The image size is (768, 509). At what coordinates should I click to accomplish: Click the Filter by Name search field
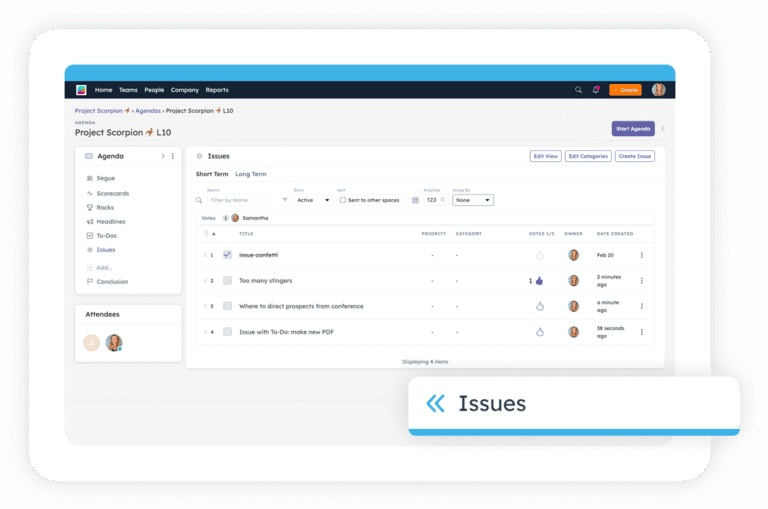click(238, 200)
